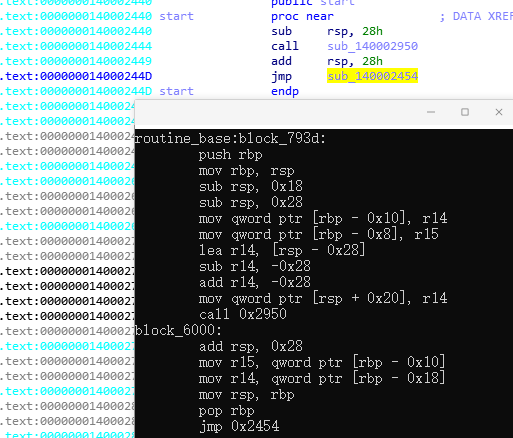Click 'pop rbp' console line
The width and height of the screenshot is (513, 438).
pos(227,411)
